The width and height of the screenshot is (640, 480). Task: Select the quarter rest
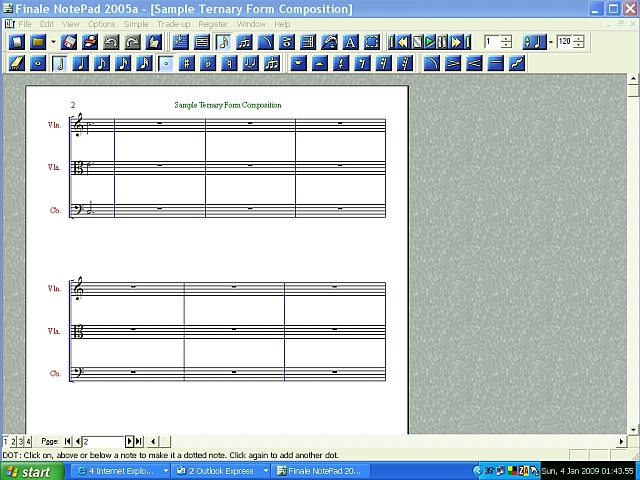341,64
